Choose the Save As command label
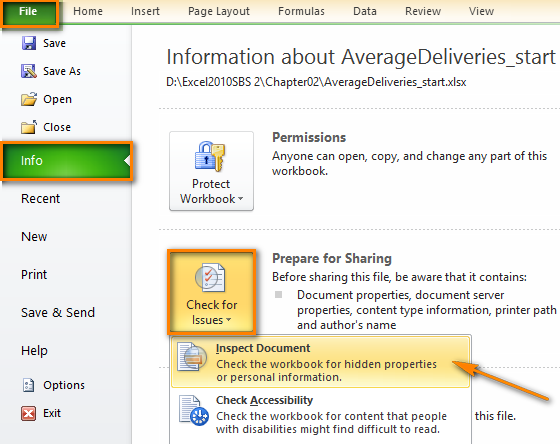This screenshot has width=560, height=444. 62,71
